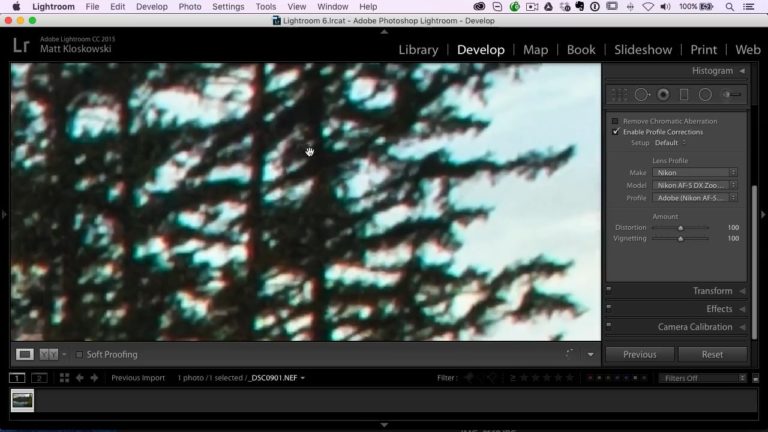Toggle the Camera Calibration panel switch

[x=609, y=325]
